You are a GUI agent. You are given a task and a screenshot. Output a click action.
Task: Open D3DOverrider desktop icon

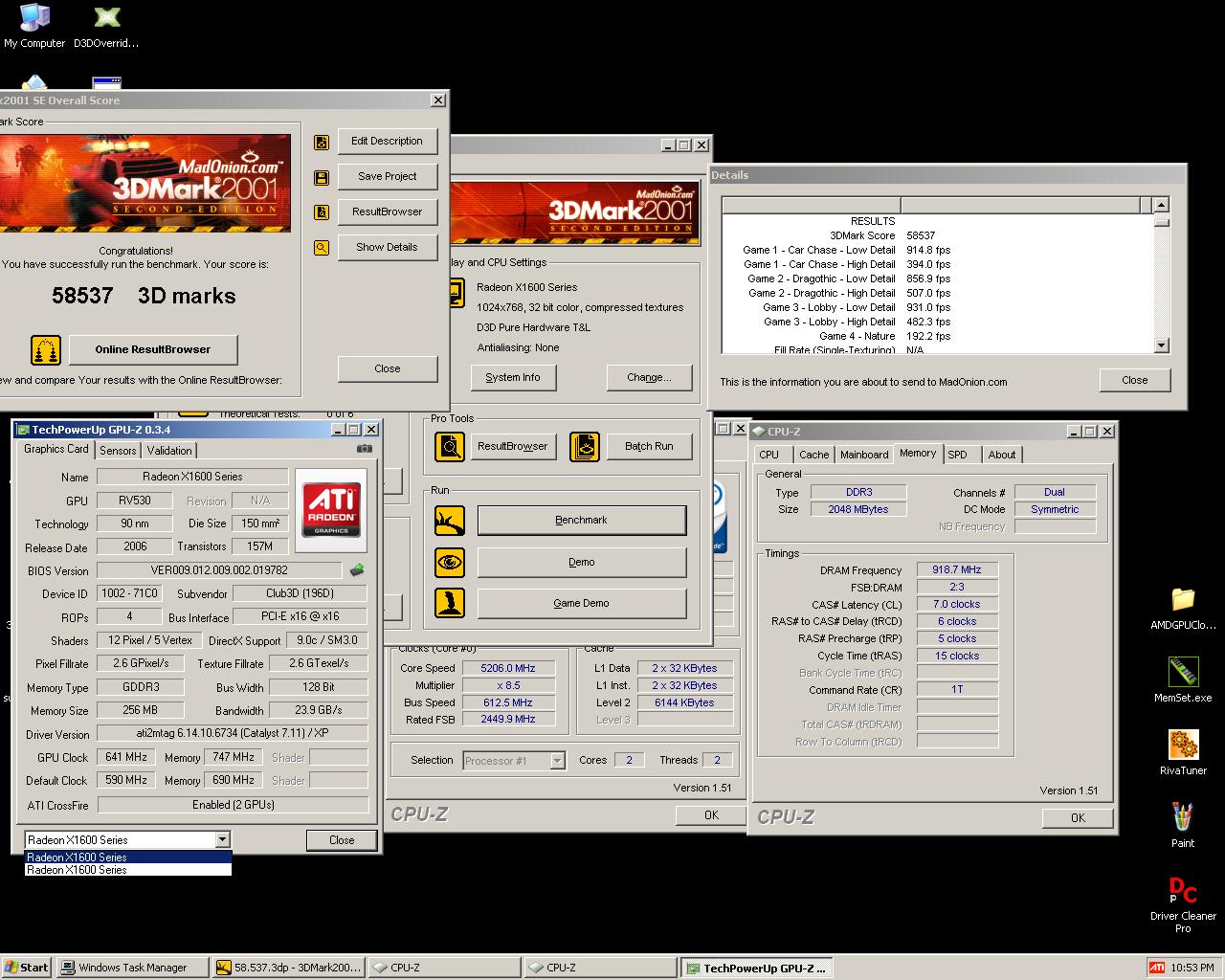(x=106, y=26)
